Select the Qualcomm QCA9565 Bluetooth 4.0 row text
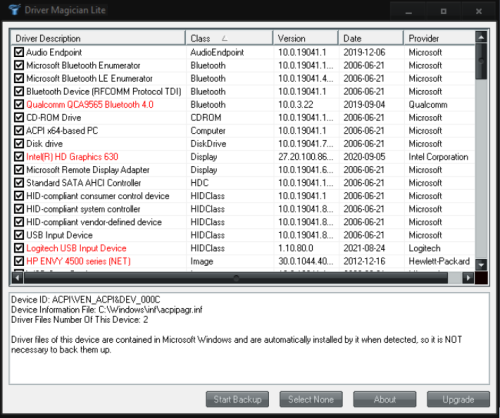Viewport: 500px width, 418px height. click(90, 105)
